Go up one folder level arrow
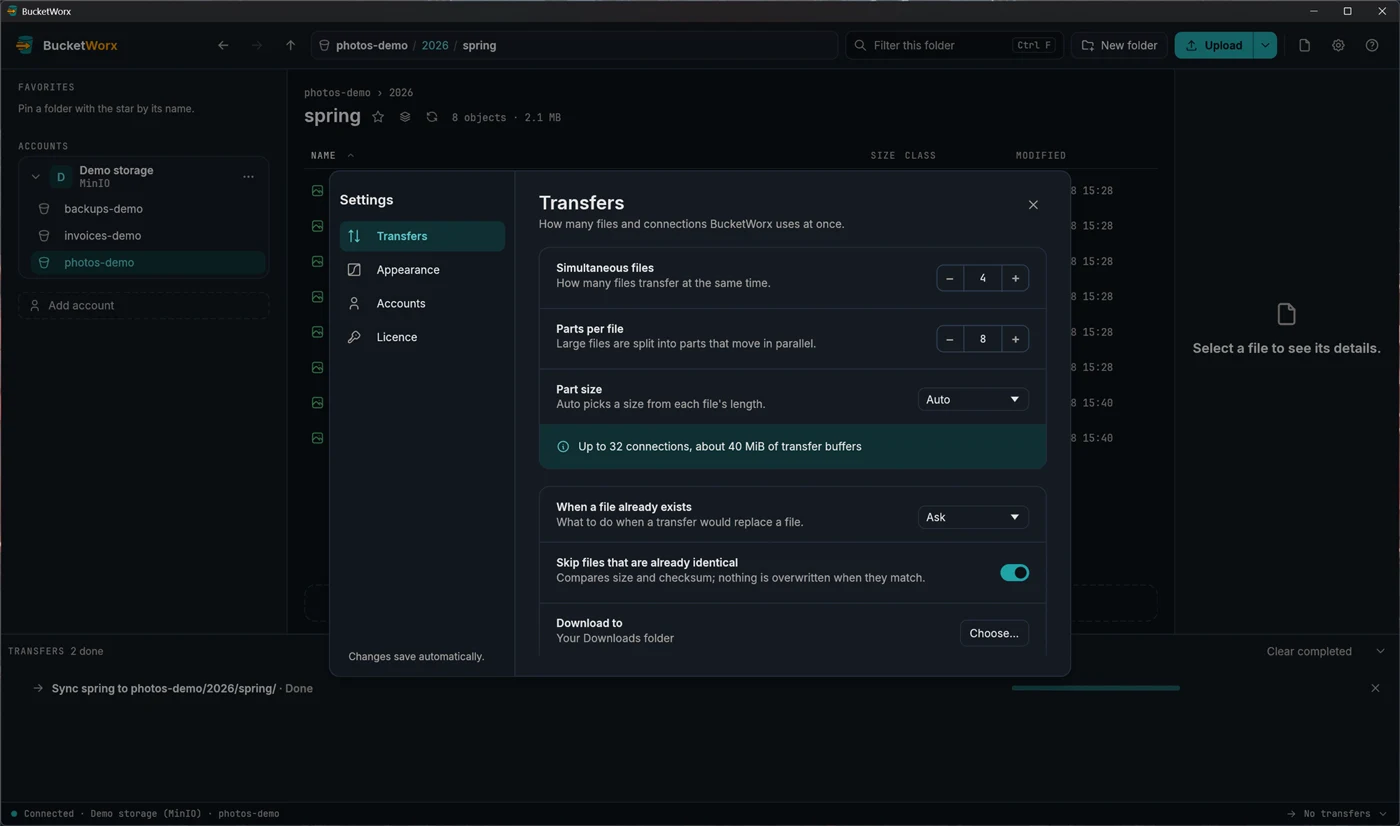1400x826 pixels. coord(291,45)
